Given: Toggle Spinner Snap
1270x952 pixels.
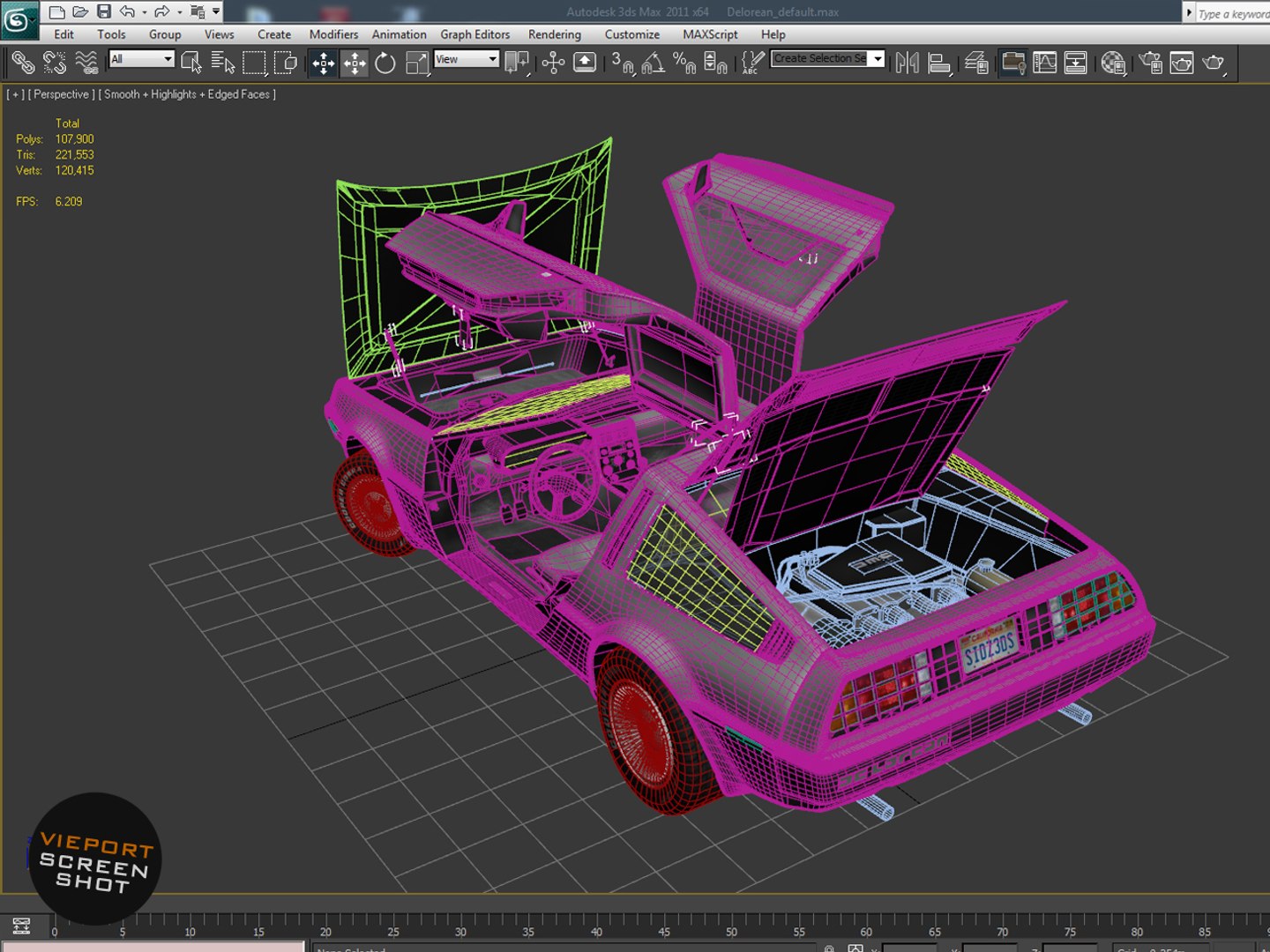Looking at the screenshot, I should [x=716, y=63].
